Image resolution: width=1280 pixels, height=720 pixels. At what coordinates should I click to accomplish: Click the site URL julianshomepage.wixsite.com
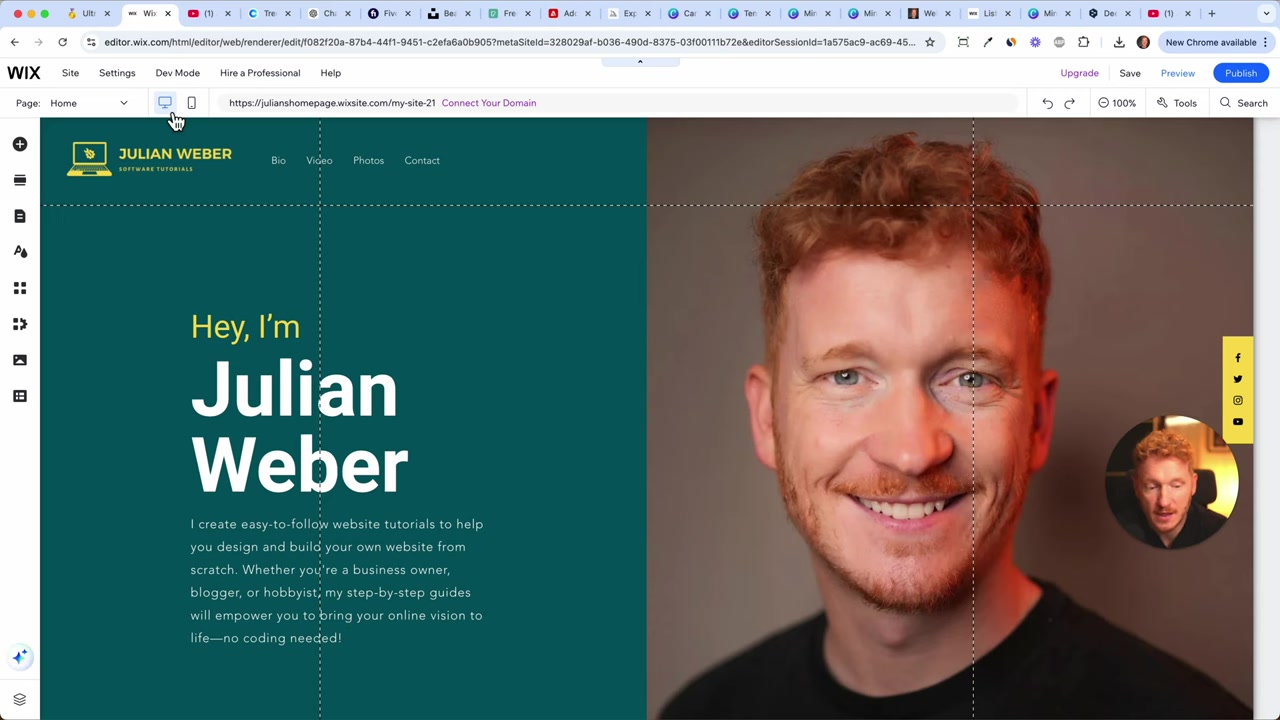tap(332, 103)
